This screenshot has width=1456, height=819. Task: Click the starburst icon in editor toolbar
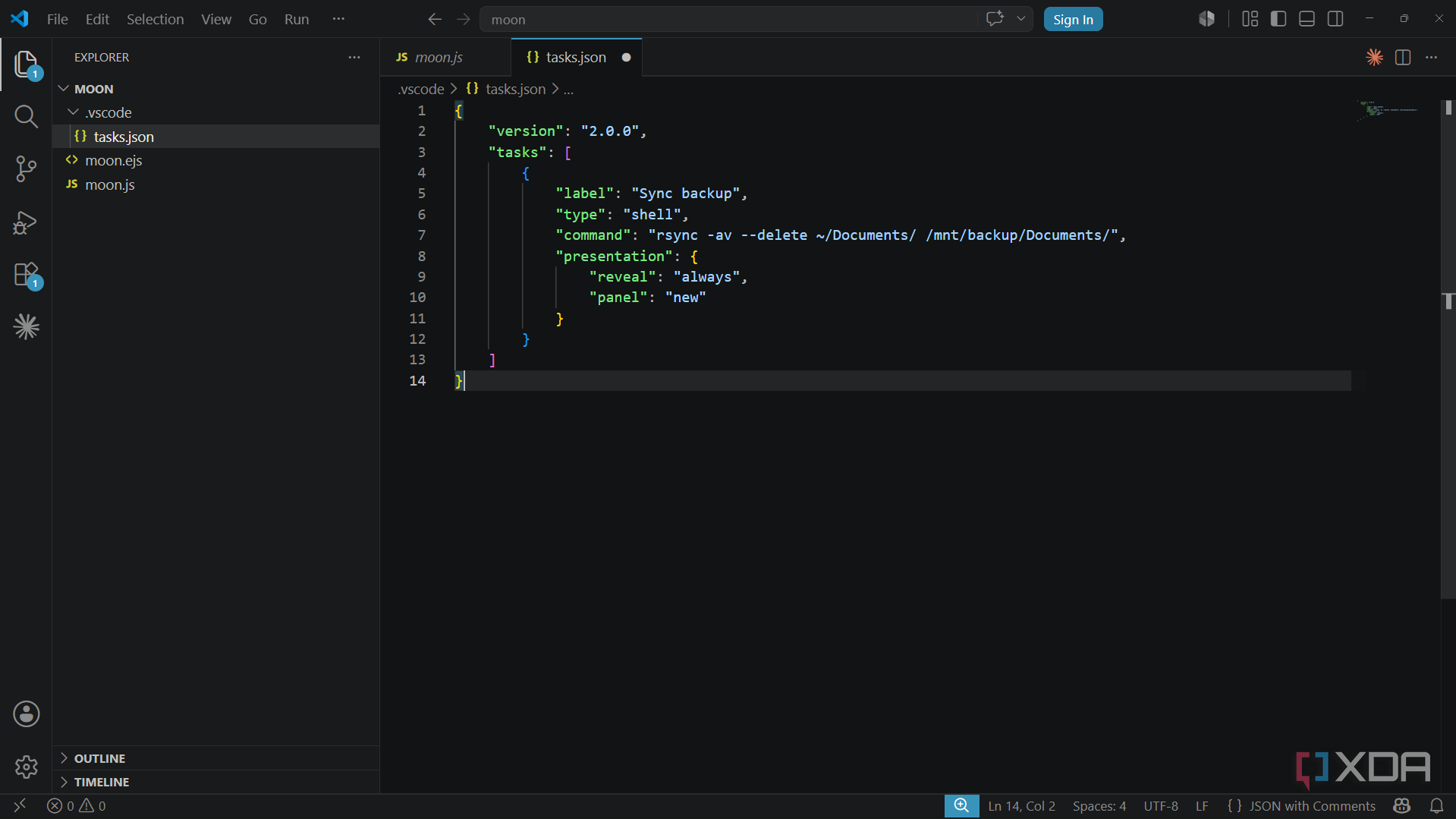coord(1374,58)
